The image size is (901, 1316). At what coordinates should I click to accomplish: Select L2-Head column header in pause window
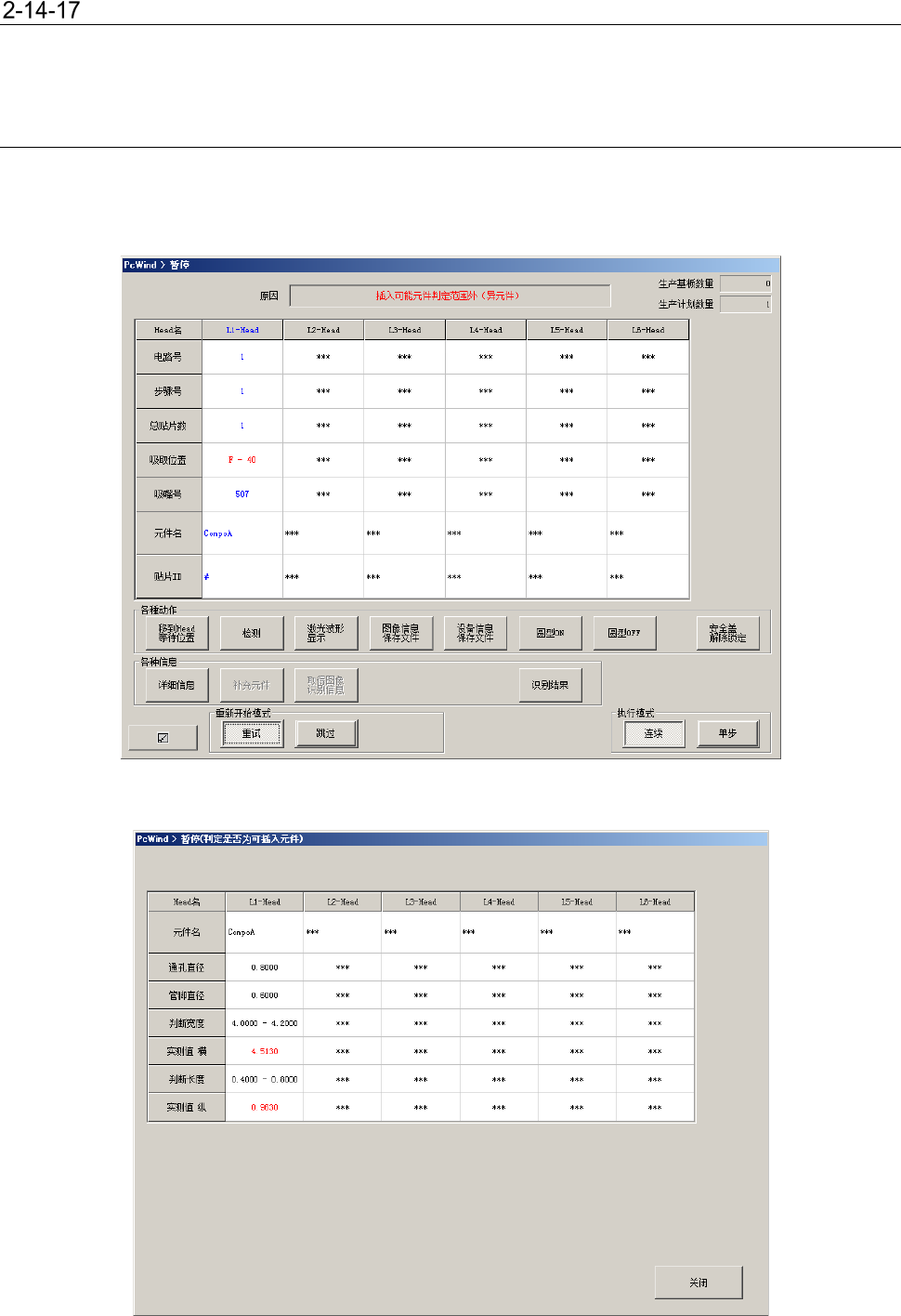pos(323,330)
